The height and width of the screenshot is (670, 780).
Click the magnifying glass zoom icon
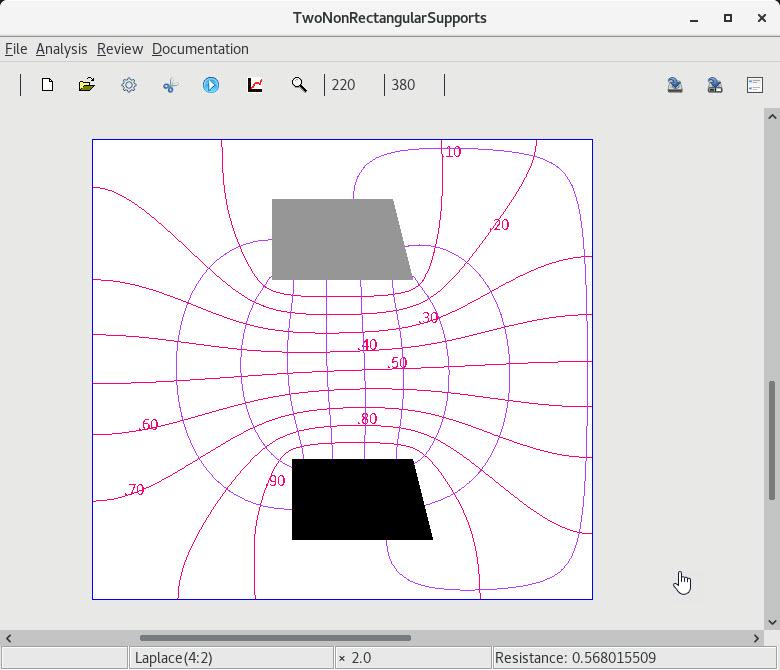coord(299,85)
